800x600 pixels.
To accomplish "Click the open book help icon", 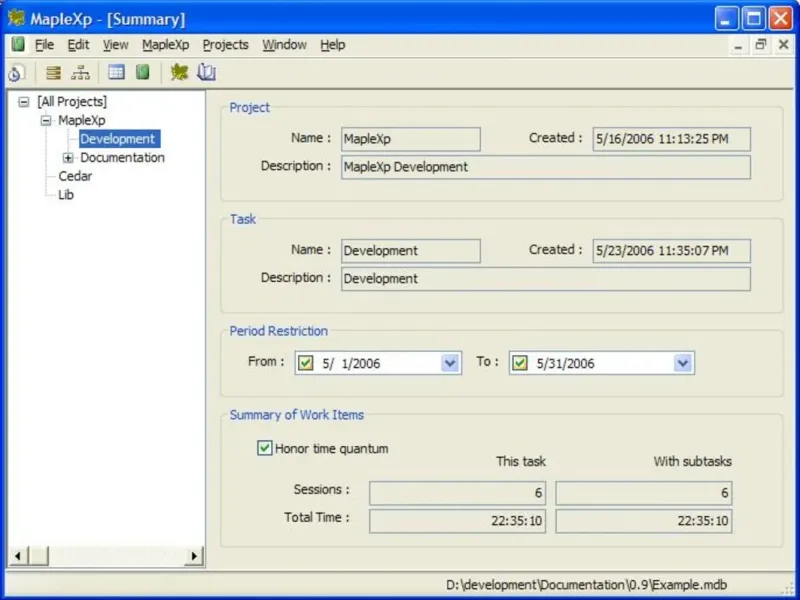I will pos(207,72).
